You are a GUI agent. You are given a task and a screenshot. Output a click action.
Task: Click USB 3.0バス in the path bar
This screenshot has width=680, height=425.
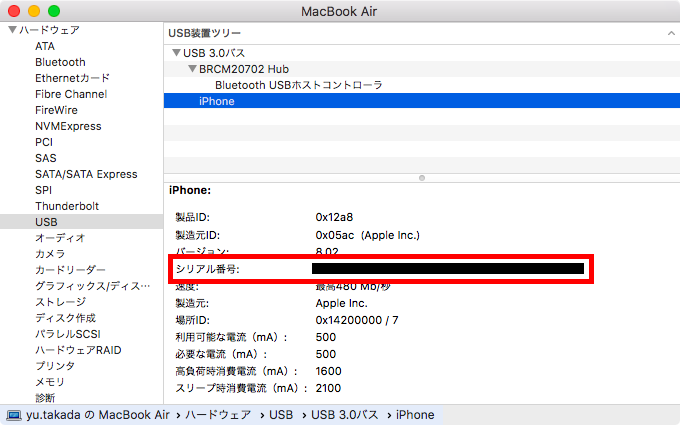click(345, 415)
